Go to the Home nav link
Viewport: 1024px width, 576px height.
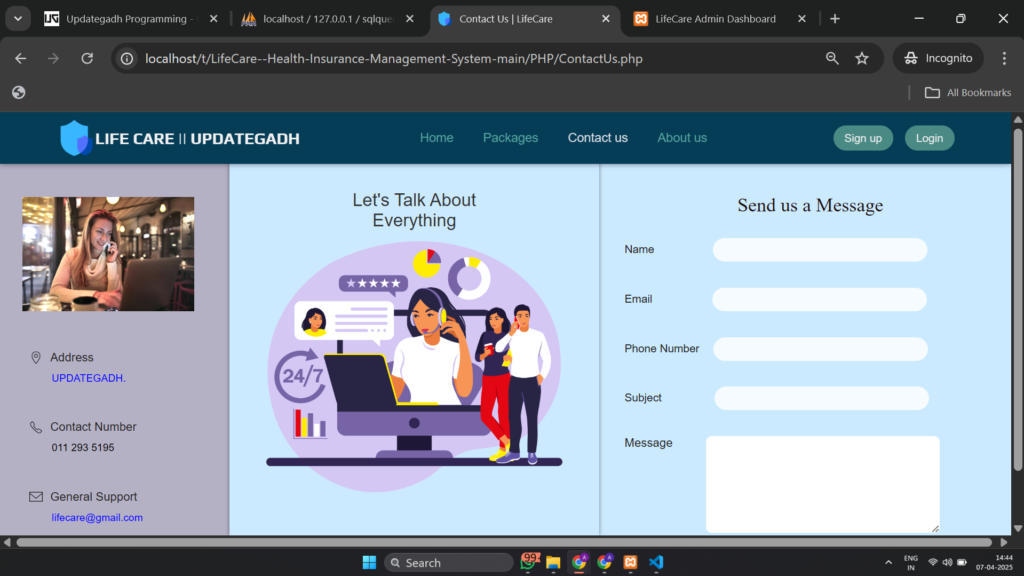(x=436, y=138)
